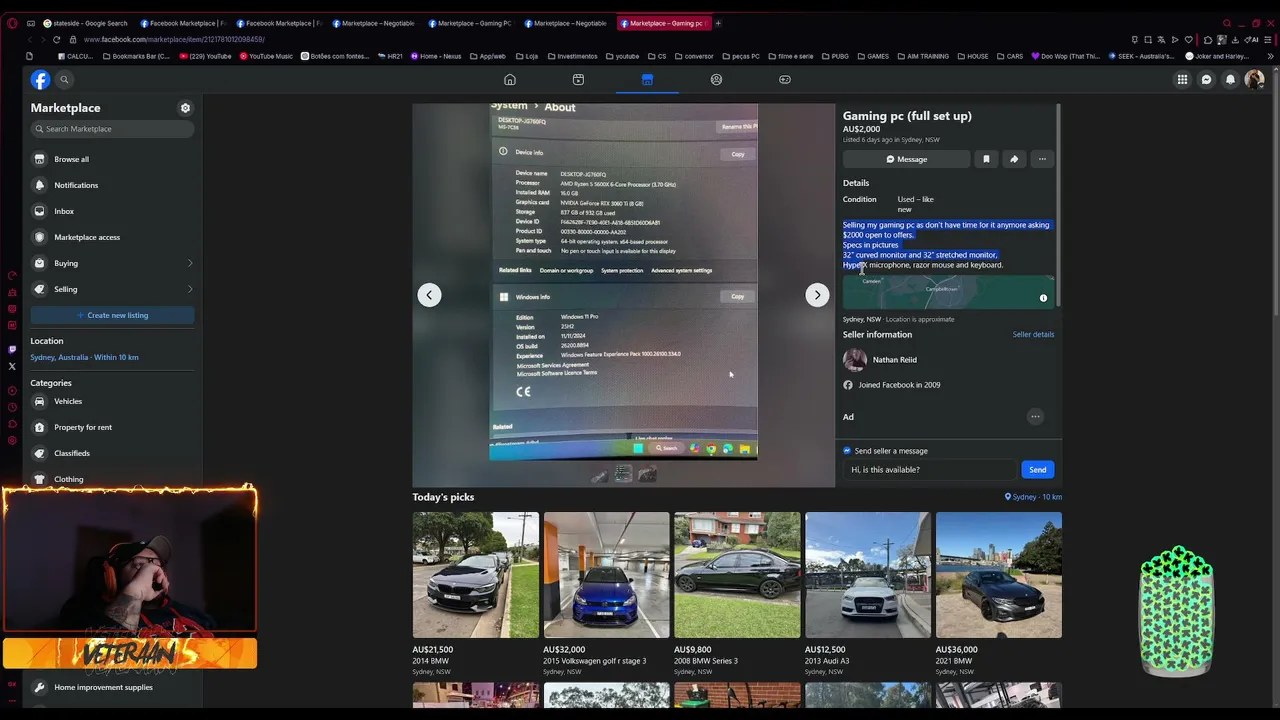This screenshot has width=1280, height=720.
Task: Show the next listing photo
Action: (817, 295)
